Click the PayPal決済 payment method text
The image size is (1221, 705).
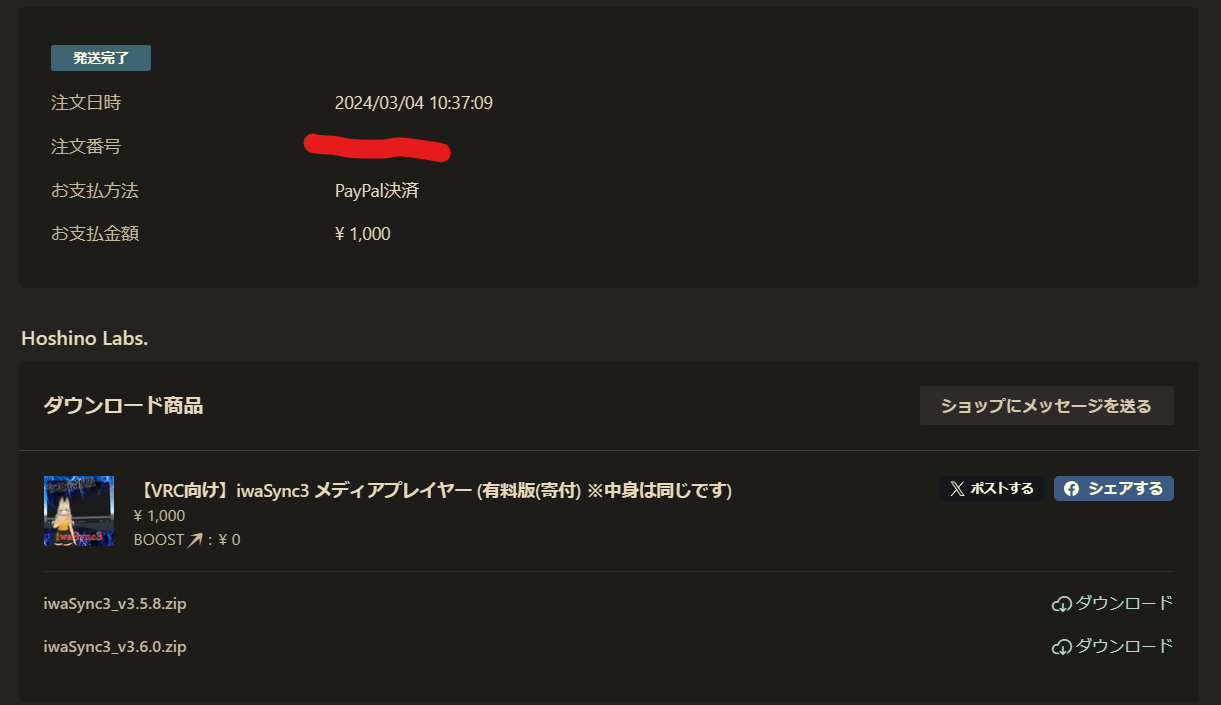click(x=377, y=191)
